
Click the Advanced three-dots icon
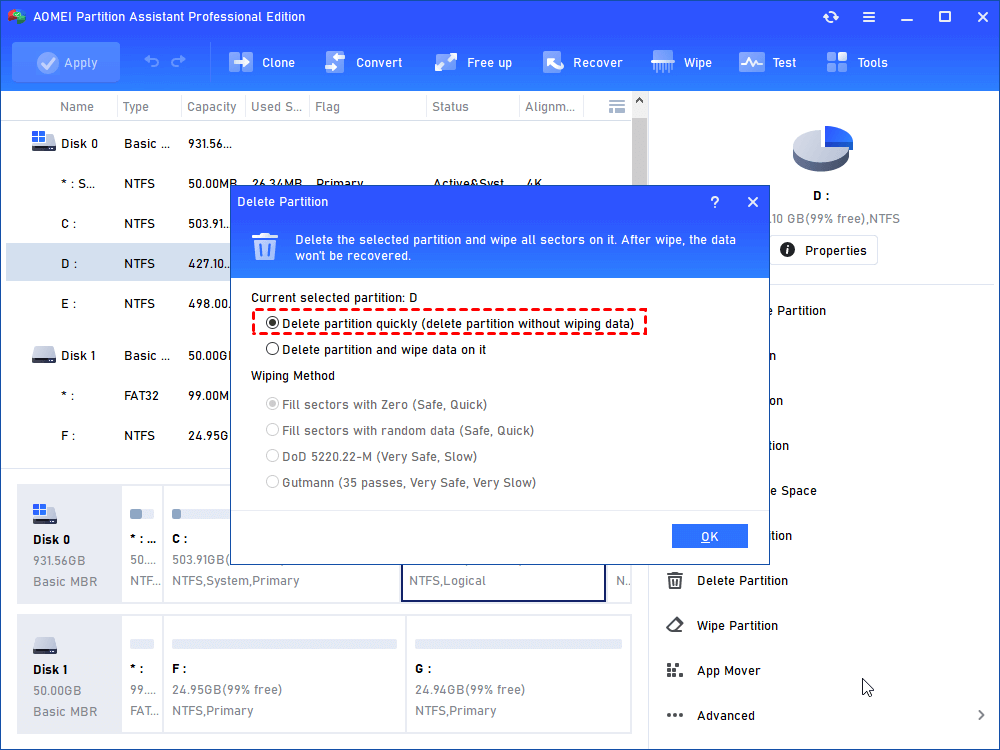[x=675, y=716]
